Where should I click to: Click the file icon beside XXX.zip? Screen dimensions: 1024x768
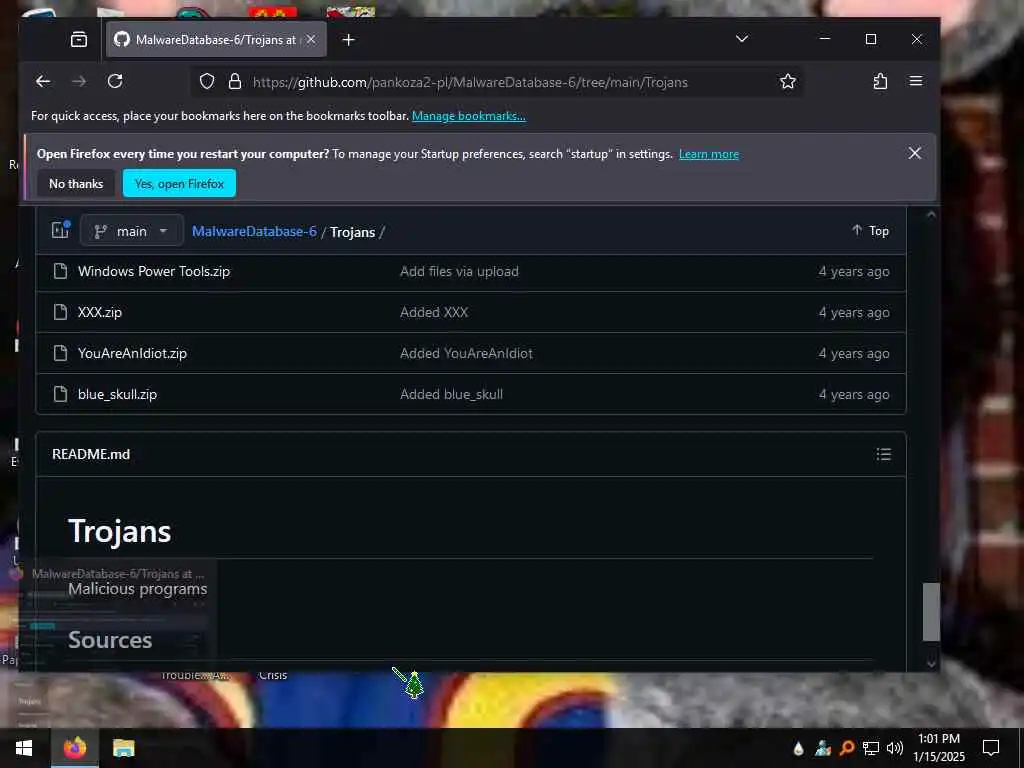click(x=60, y=312)
